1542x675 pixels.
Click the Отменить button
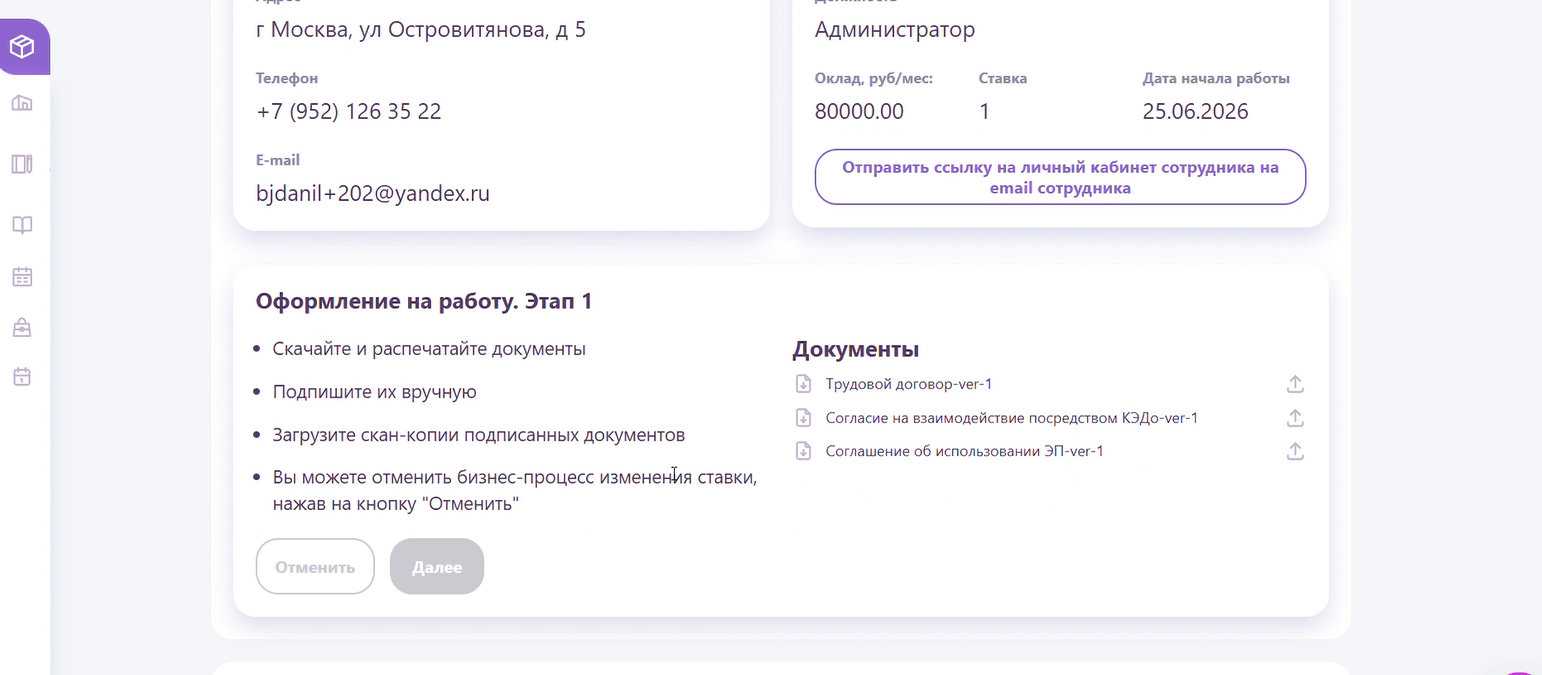pyautogui.click(x=315, y=567)
